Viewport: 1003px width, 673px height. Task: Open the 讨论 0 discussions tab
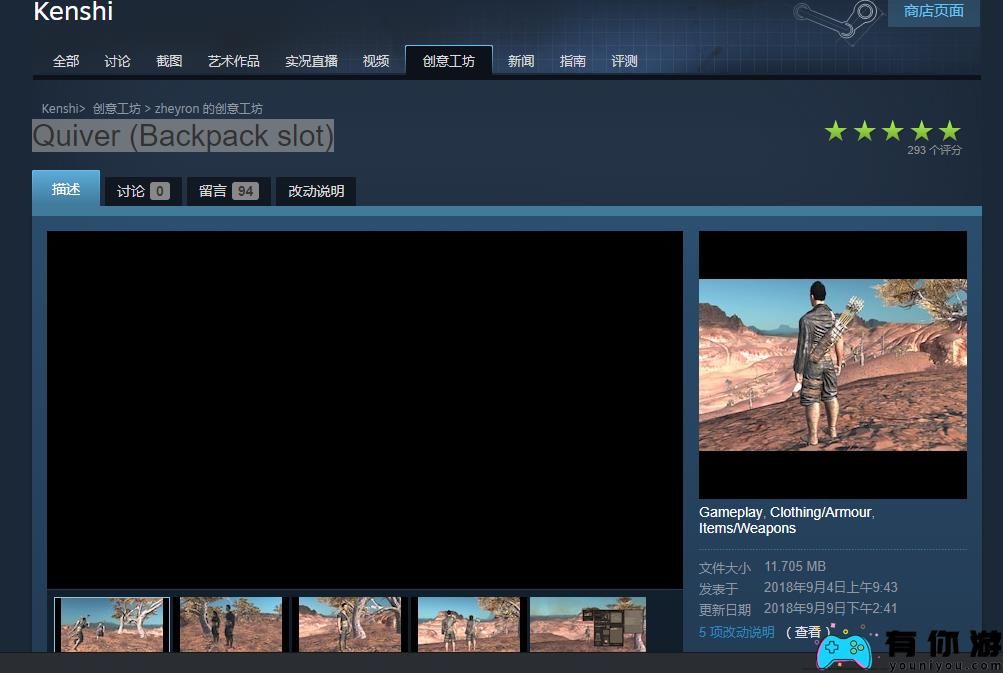[142, 190]
